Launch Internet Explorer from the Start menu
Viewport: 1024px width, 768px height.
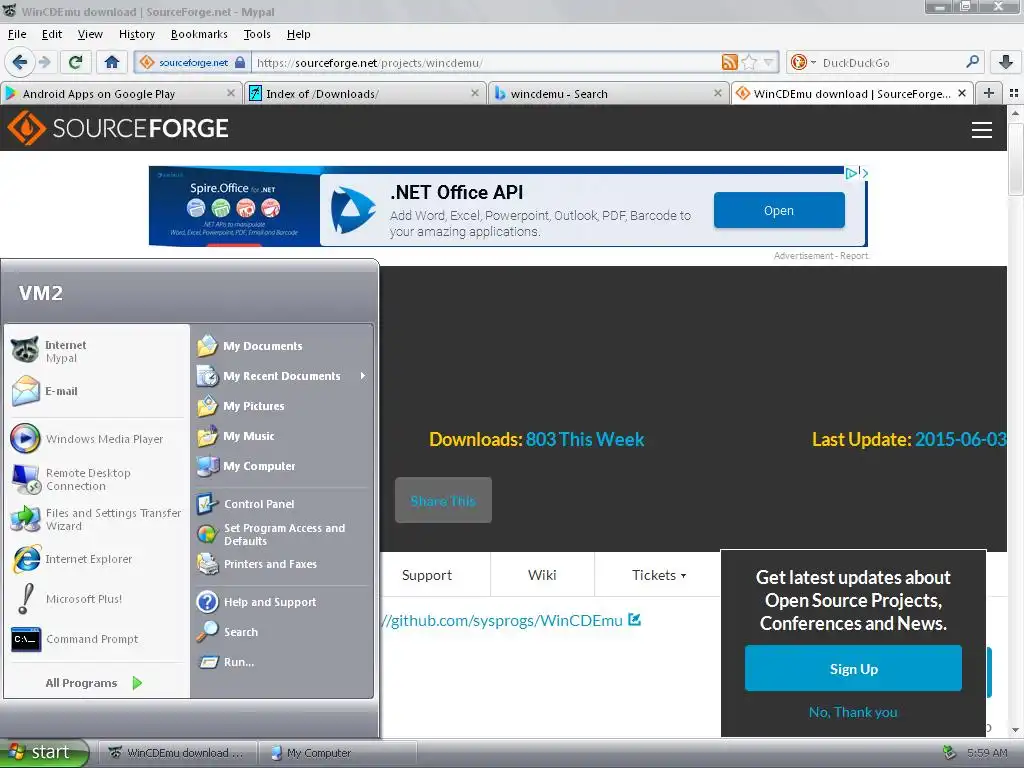point(97,559)
